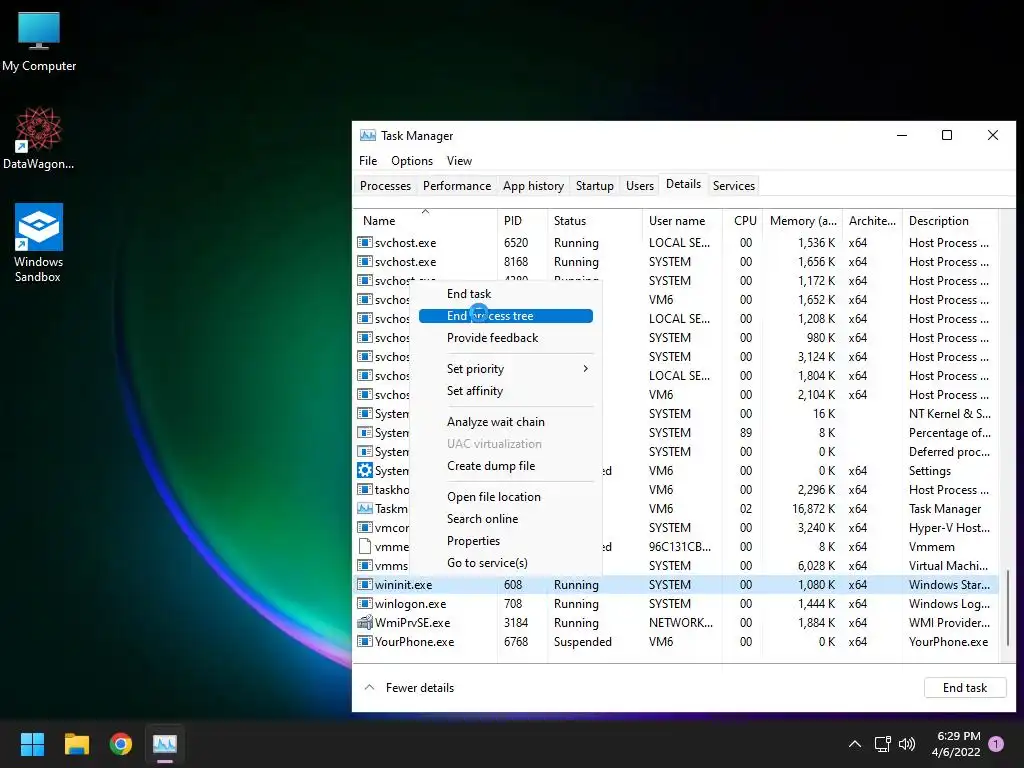This screenshot has height=768, width=1024.
Task: Click PID 3184 cell
Action: pos(515,622)
